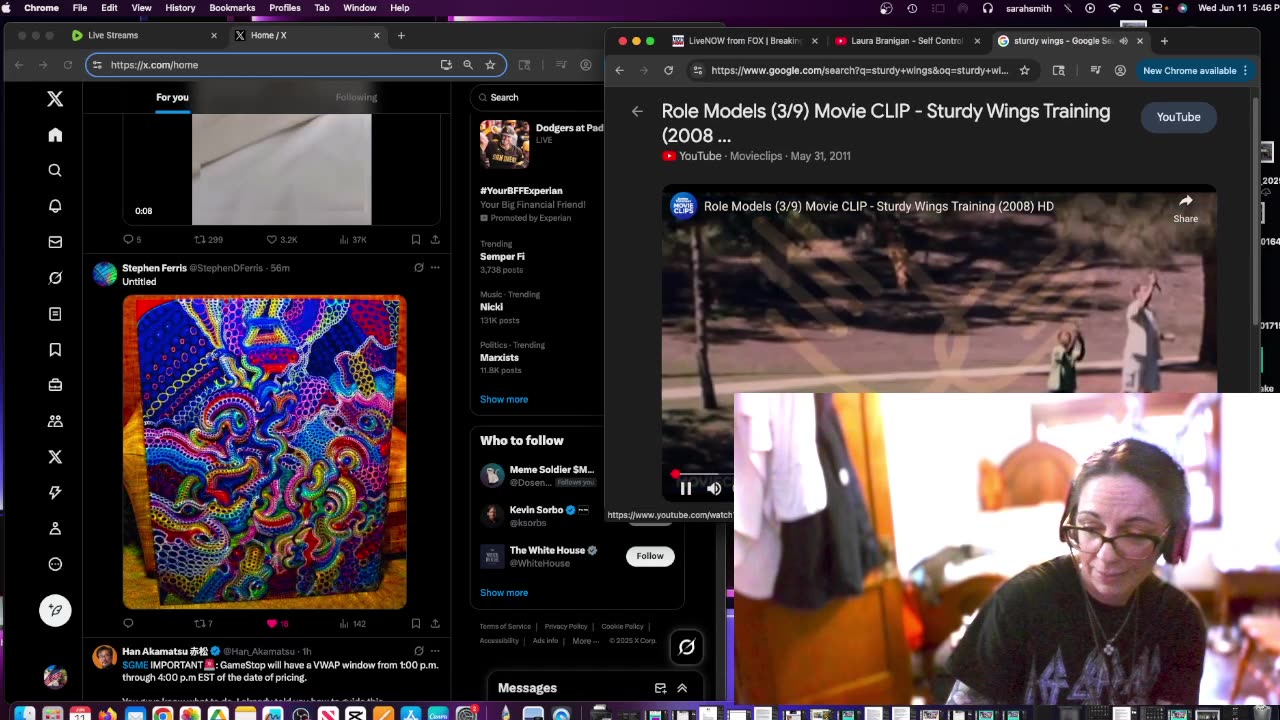The height and width of the screenshot is (720, 1280).
Task: Mute the sturdy wings Chrome tab
Action: click(x=1123, y=41)
